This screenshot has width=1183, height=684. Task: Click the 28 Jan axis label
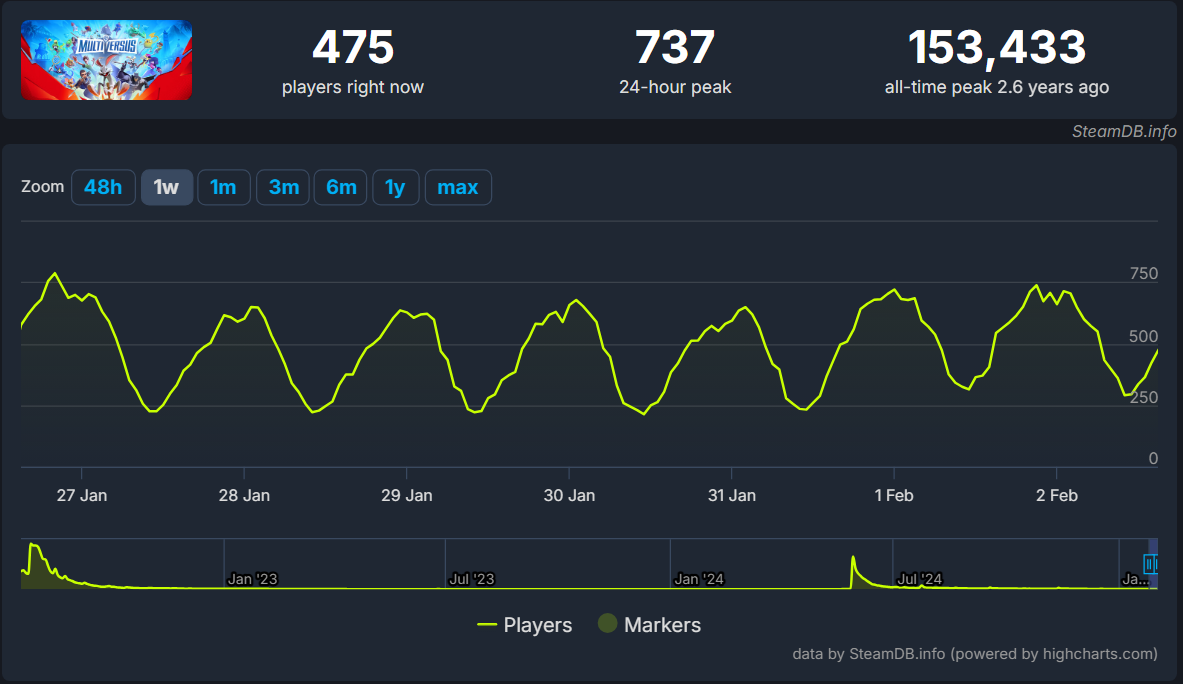[244, 495]
